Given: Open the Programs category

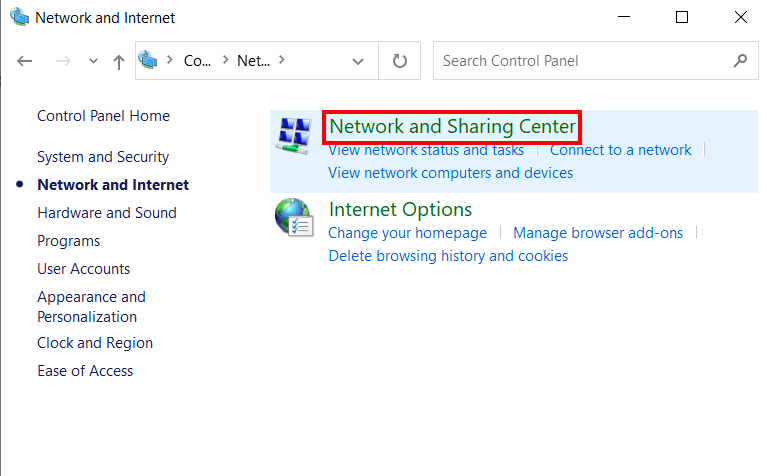Looking at the screenshot, I should (x=68, y=241).
